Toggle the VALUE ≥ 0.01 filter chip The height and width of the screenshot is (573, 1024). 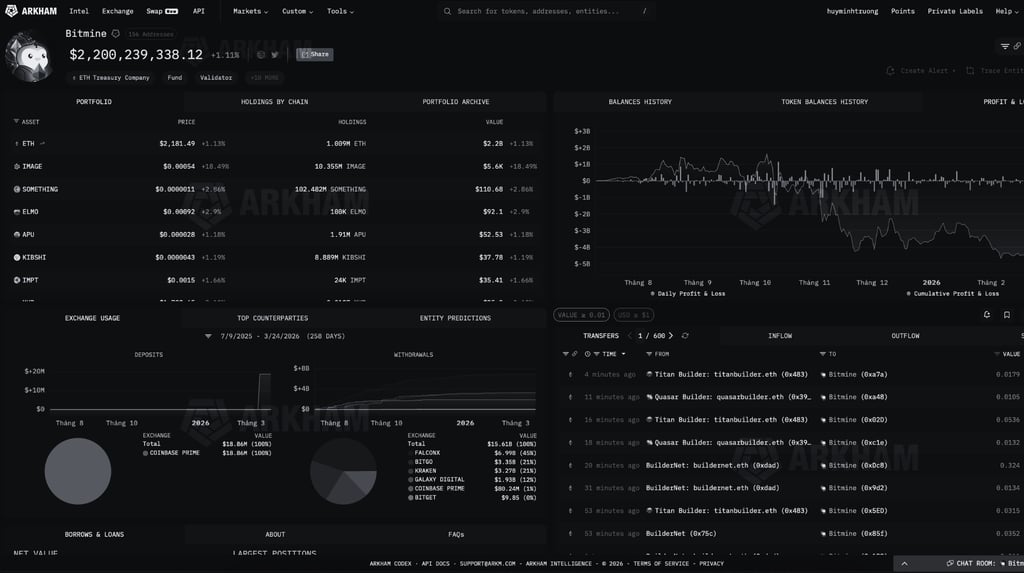(x=581, y=315)
